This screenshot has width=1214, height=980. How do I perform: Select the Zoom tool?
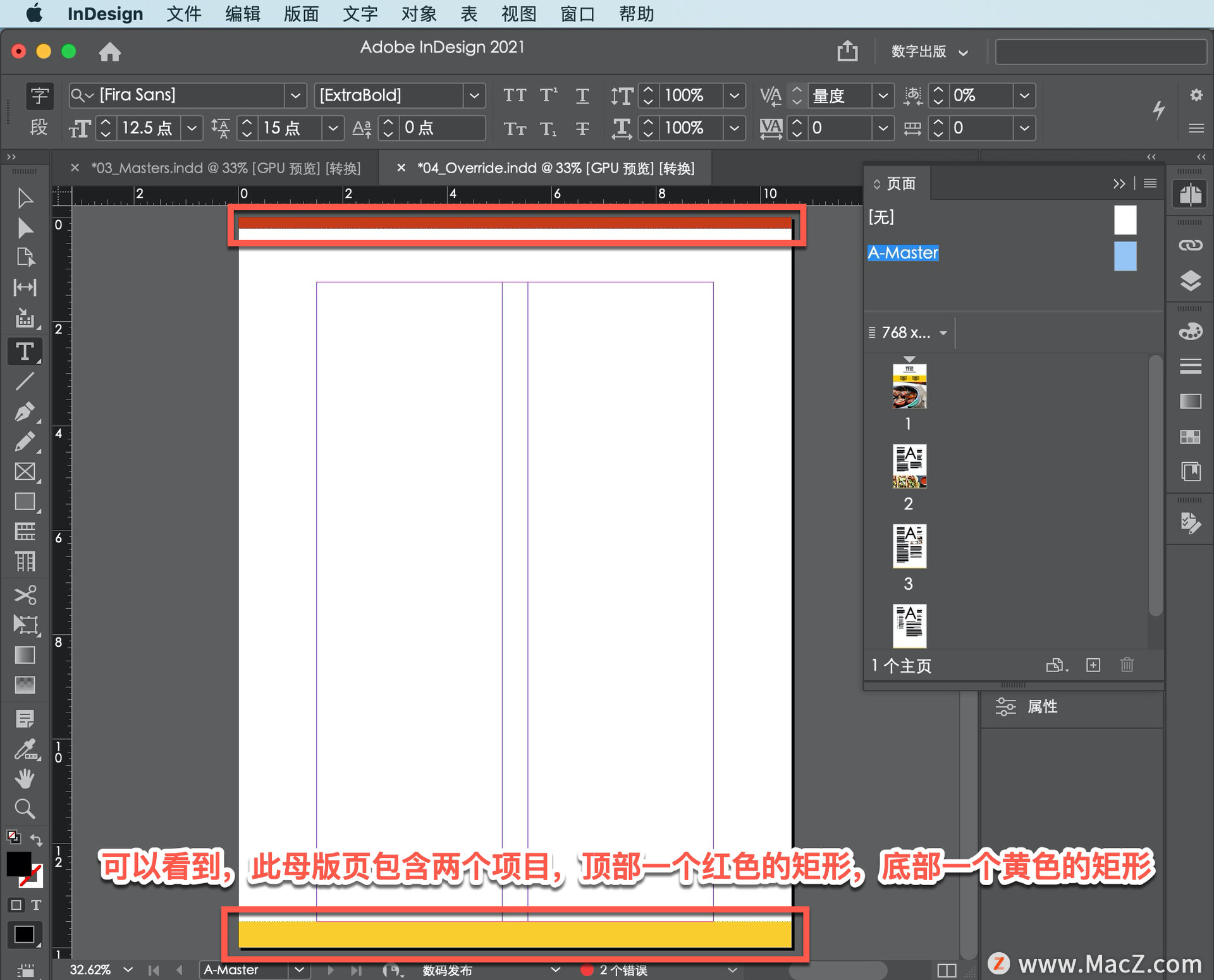(25, 809)
